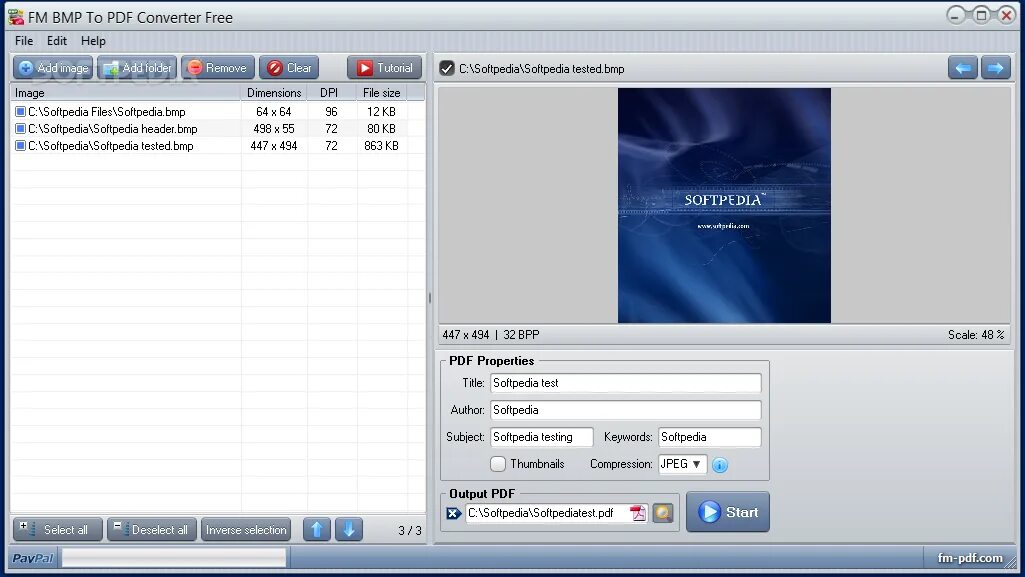Clear the image list
This screenshot has height=577, width=1025.
[x=289, y=68]
